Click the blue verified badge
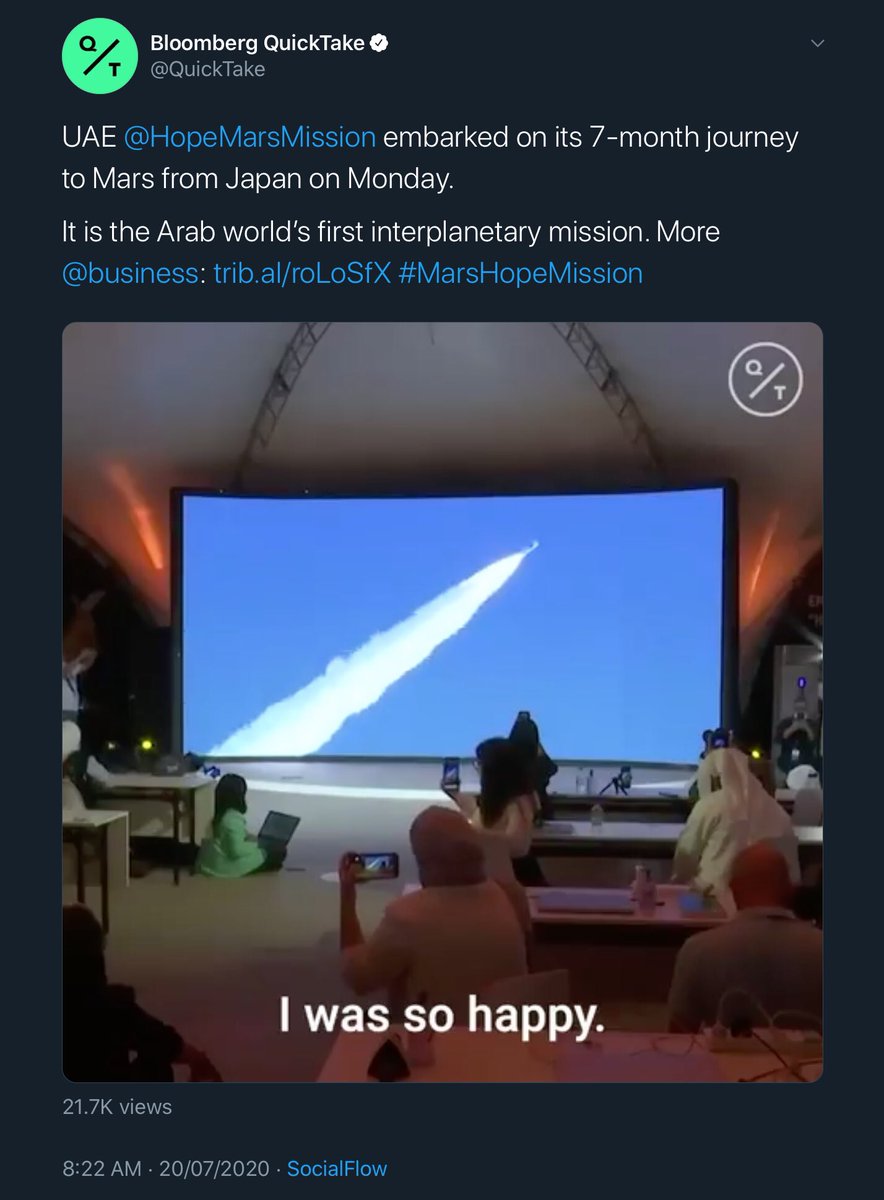The width and height of the screenshot is (884, 1200). click(380, 42)
